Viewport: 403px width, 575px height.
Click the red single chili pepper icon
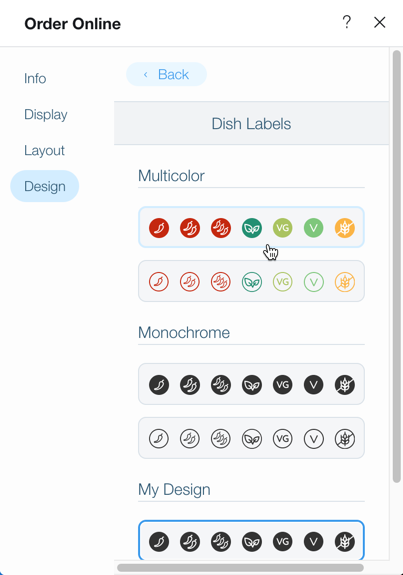point(159,228)
